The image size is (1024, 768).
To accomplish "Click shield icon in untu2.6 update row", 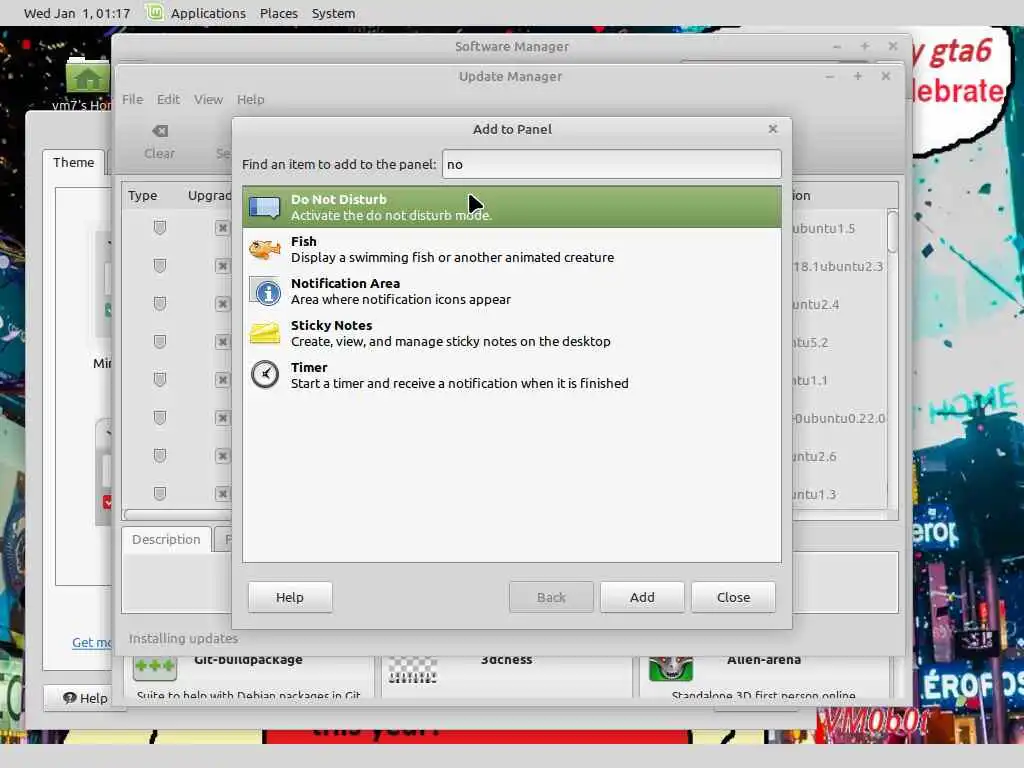I will tap(159, 455).
